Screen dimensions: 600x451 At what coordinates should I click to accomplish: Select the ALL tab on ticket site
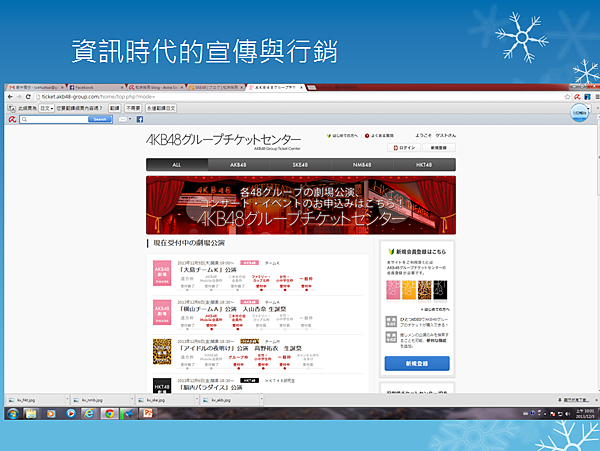click(177, 165)
